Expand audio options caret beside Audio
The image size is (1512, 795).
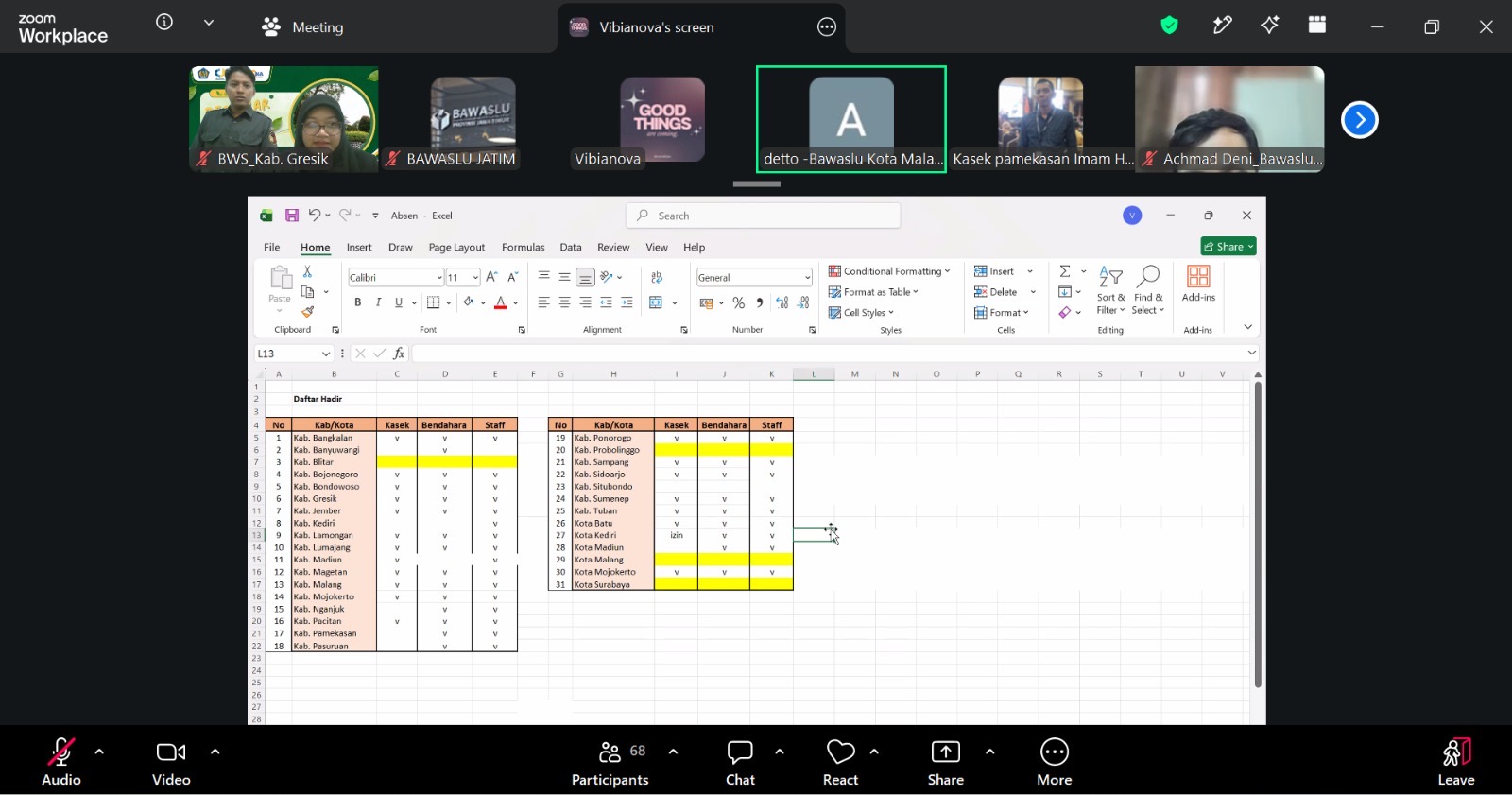pyautogui.click(x=99, y=752)
